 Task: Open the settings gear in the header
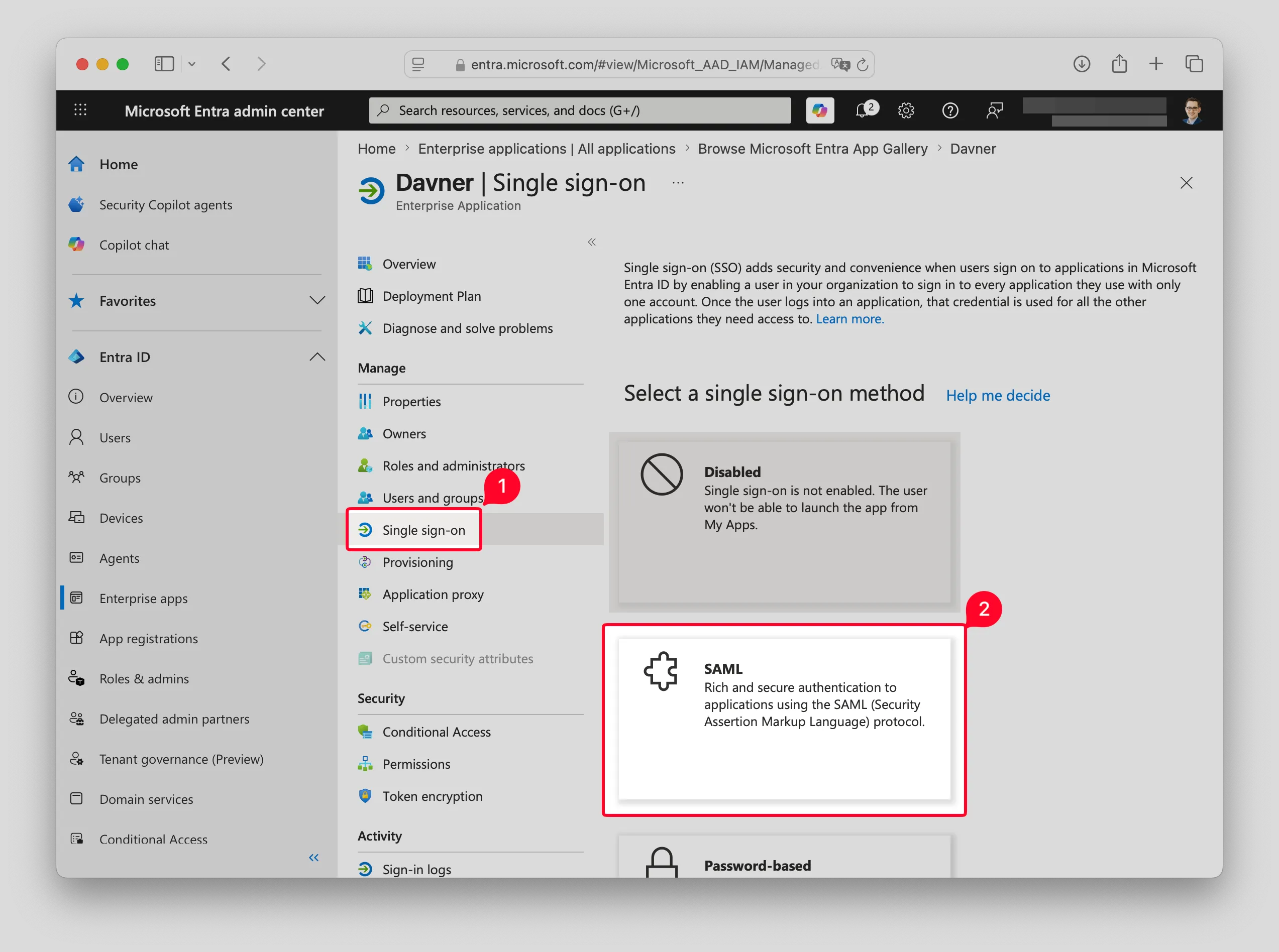906,110
